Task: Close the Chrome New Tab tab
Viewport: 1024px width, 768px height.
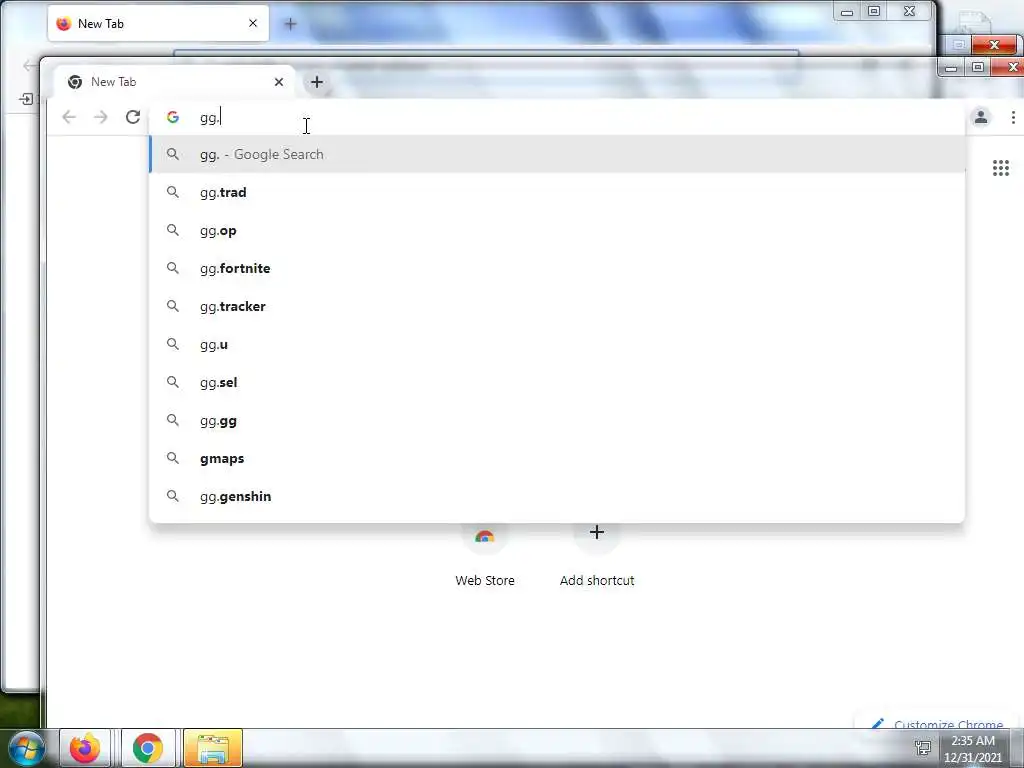Action: tap(279, 82)
